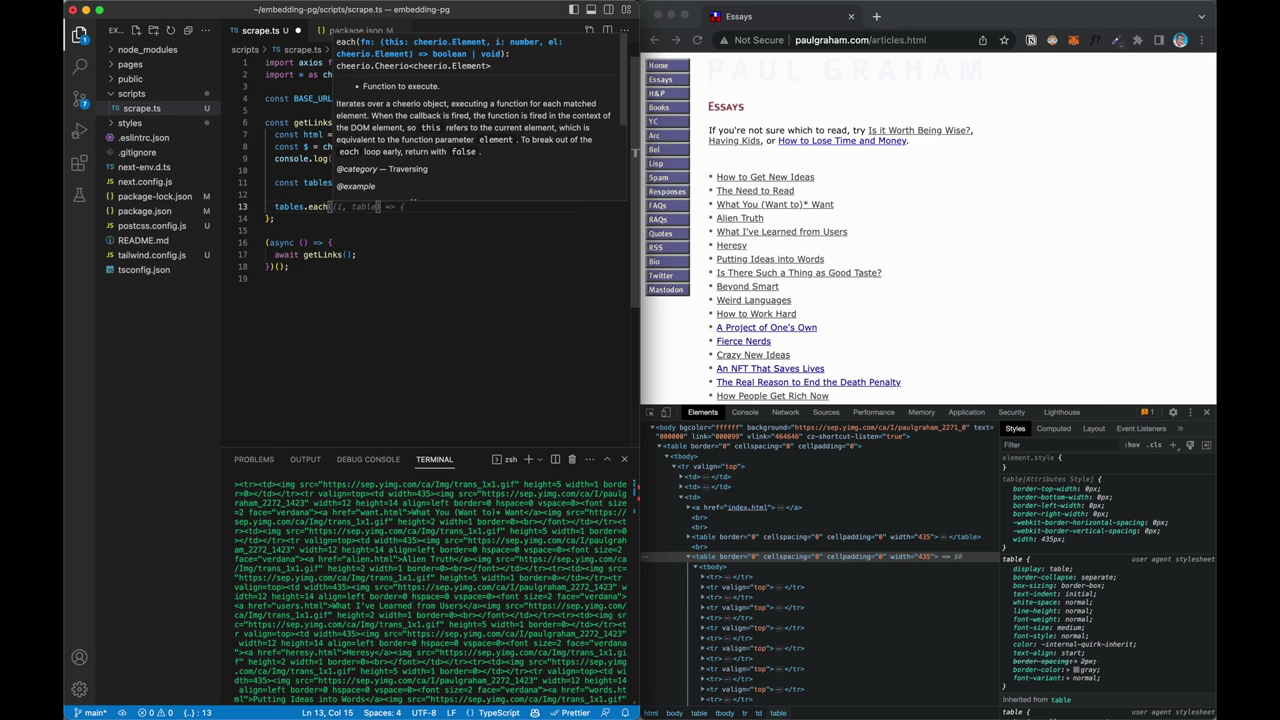1280x720 pixels.
Task: Toggle device toolbar in DevTools
Action: (666, 412)
